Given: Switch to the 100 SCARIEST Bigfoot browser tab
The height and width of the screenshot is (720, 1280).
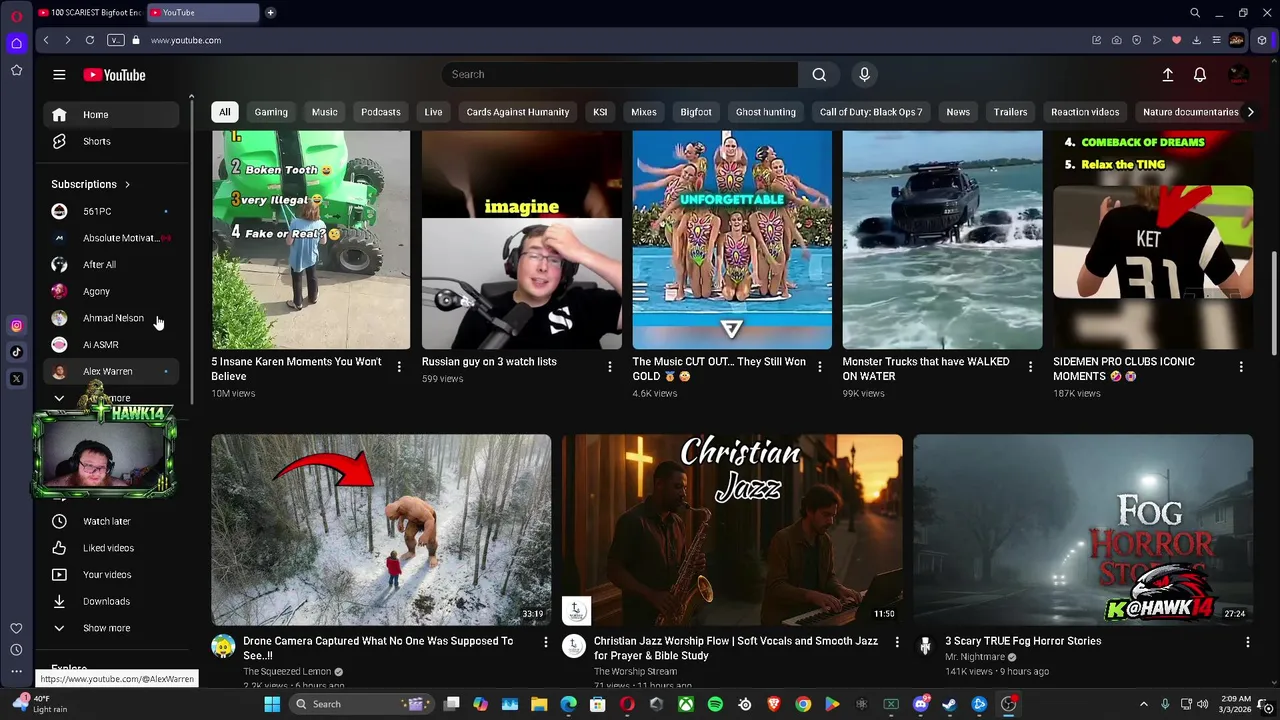Looking at the screenshot, I should [x=90, y=13].
